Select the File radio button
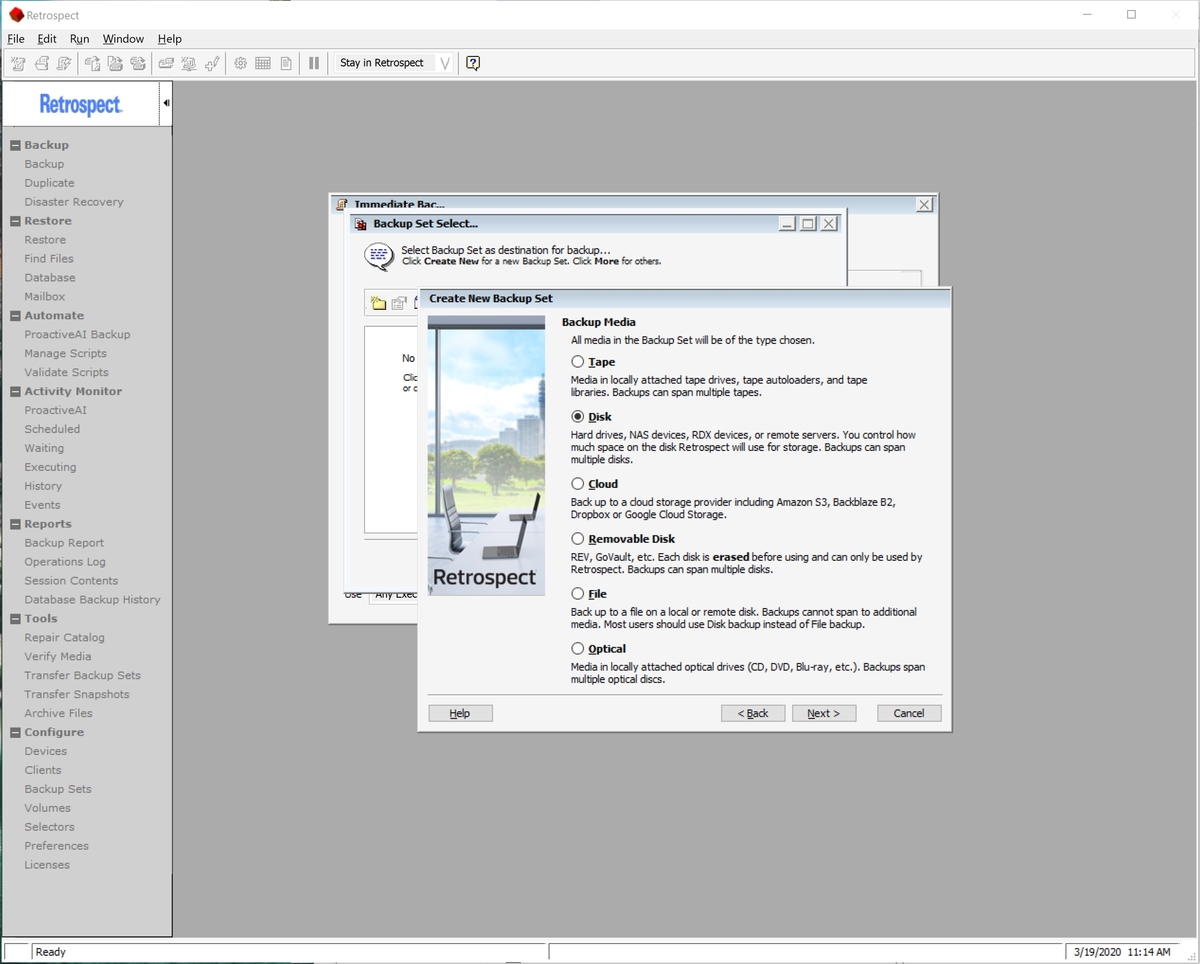The image size is (1200, 964). [x=578, y=594]
